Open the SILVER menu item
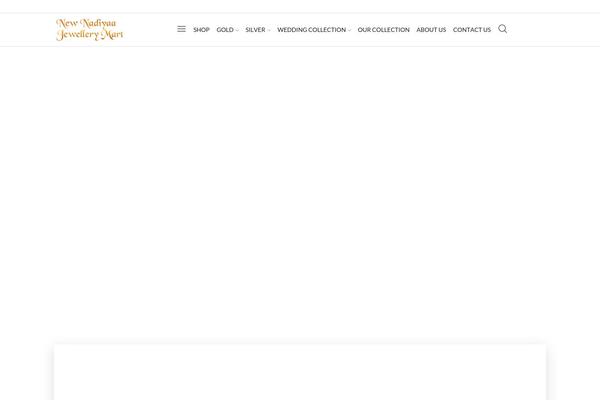 pos(255,29)
